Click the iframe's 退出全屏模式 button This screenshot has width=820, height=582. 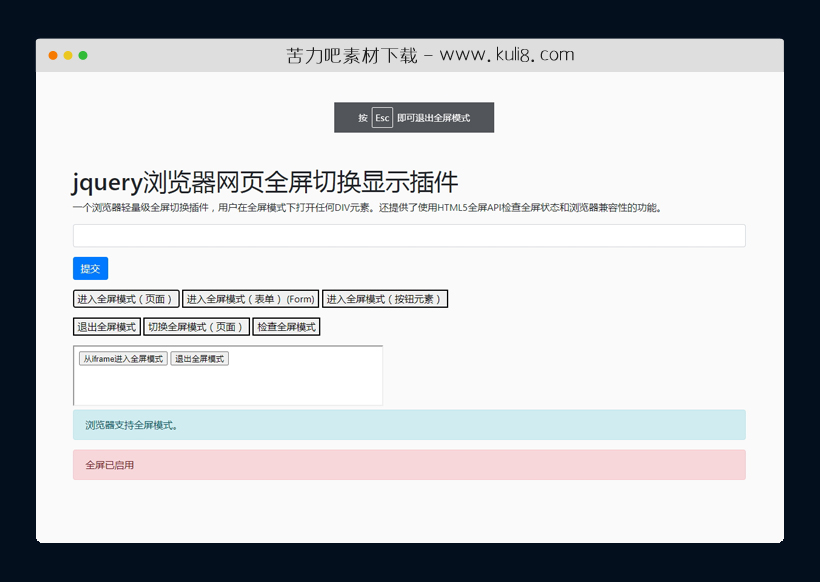click(199, 358)
